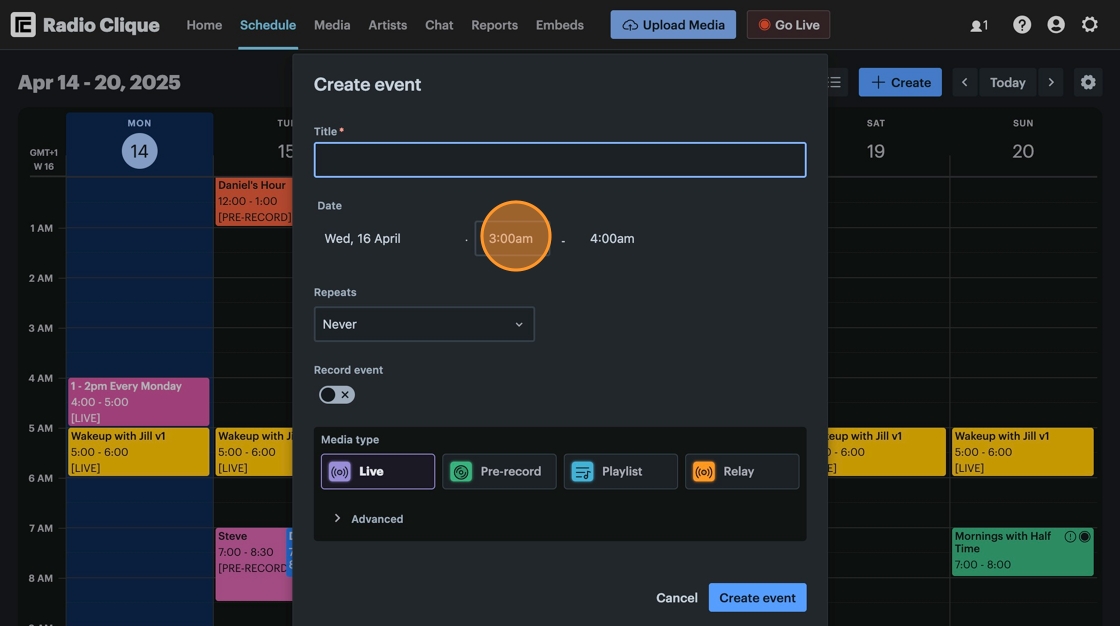The width and height of the screenshot is (1120, 626).
Task: Click the Go Live button
Action: point(789,25)
